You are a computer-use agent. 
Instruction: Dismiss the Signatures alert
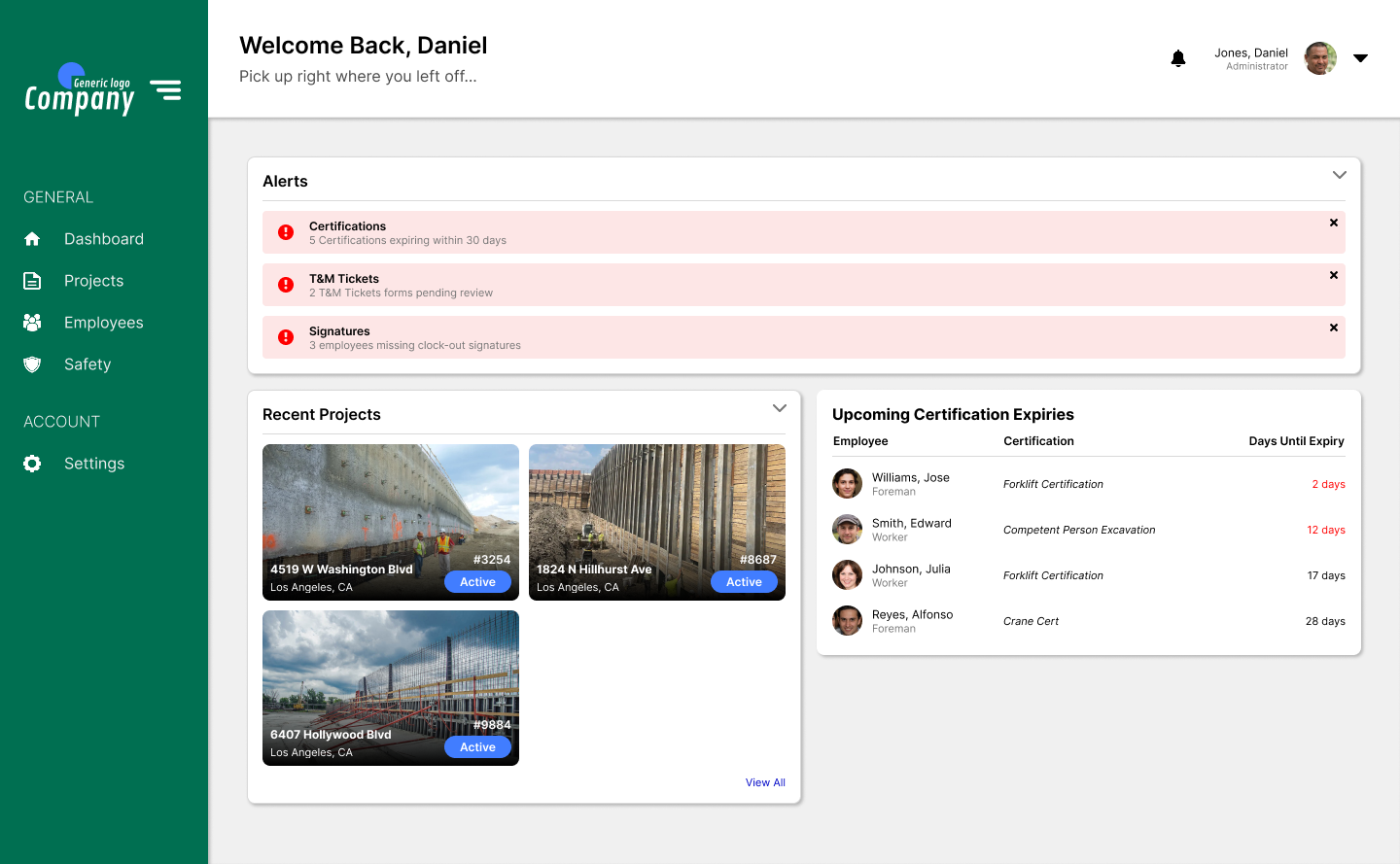[1334, 328]
